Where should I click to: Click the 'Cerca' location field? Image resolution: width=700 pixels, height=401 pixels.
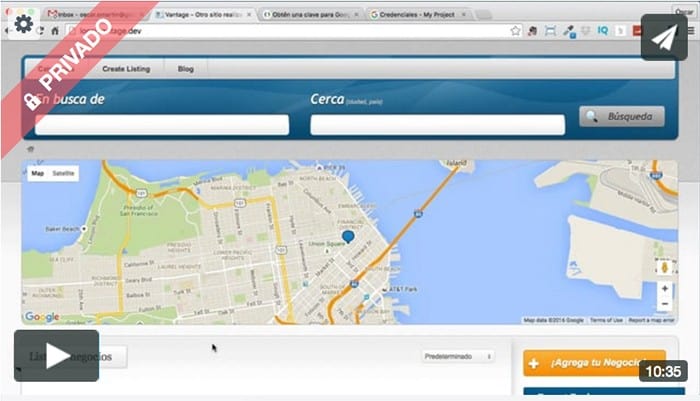(438, 125)
